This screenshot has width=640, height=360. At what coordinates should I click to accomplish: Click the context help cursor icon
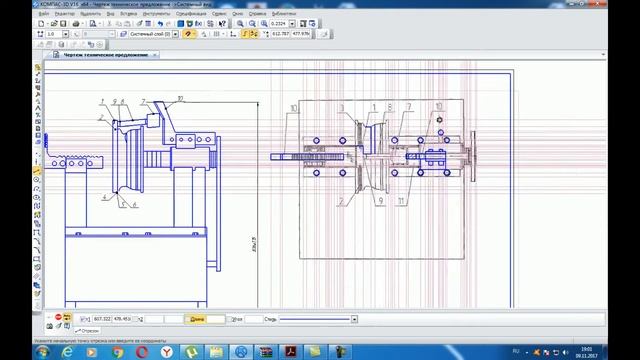(222, 24)
